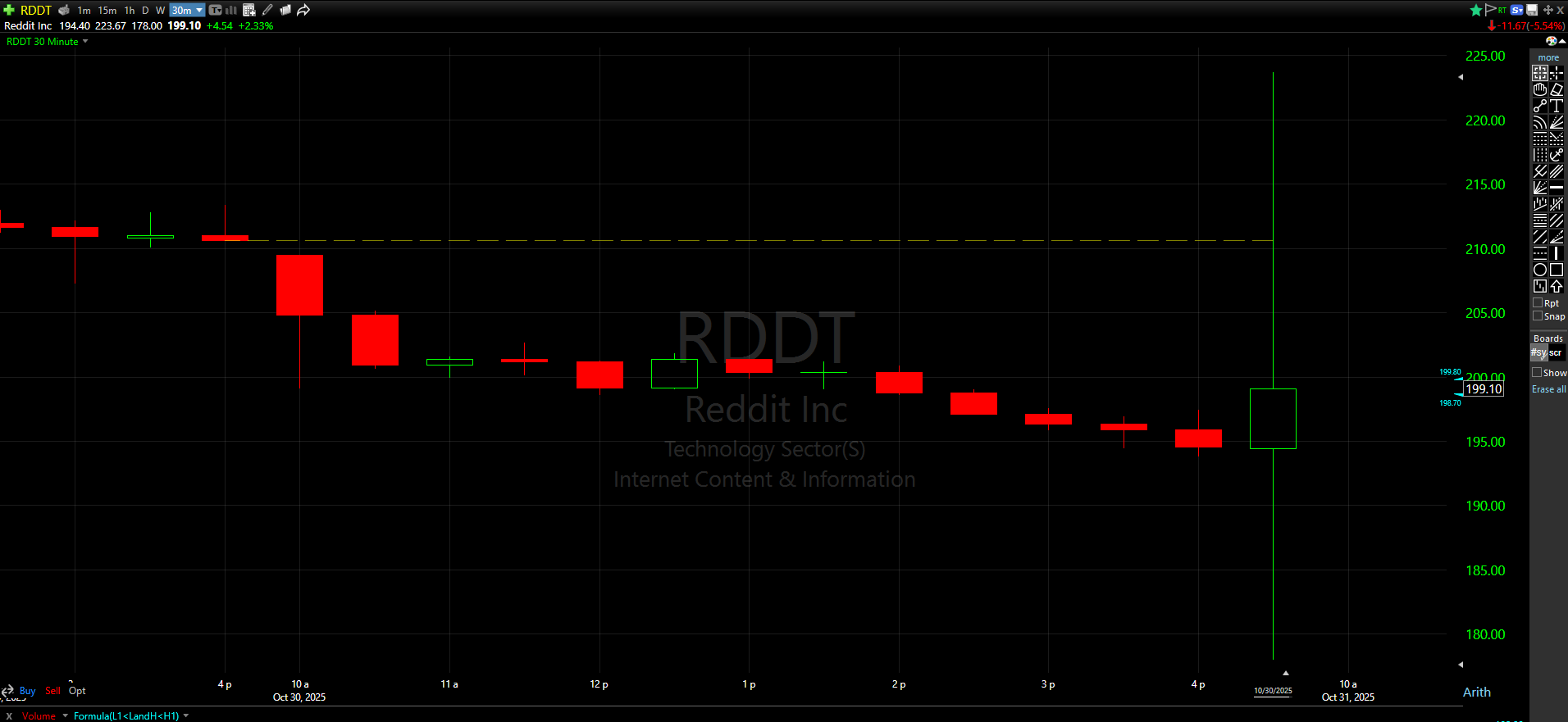Viewport: 1568px width, 722px height.
Task: Choose the rectangle shape drawing tool
Action: pyautogui.click(x=1557, y=270)
